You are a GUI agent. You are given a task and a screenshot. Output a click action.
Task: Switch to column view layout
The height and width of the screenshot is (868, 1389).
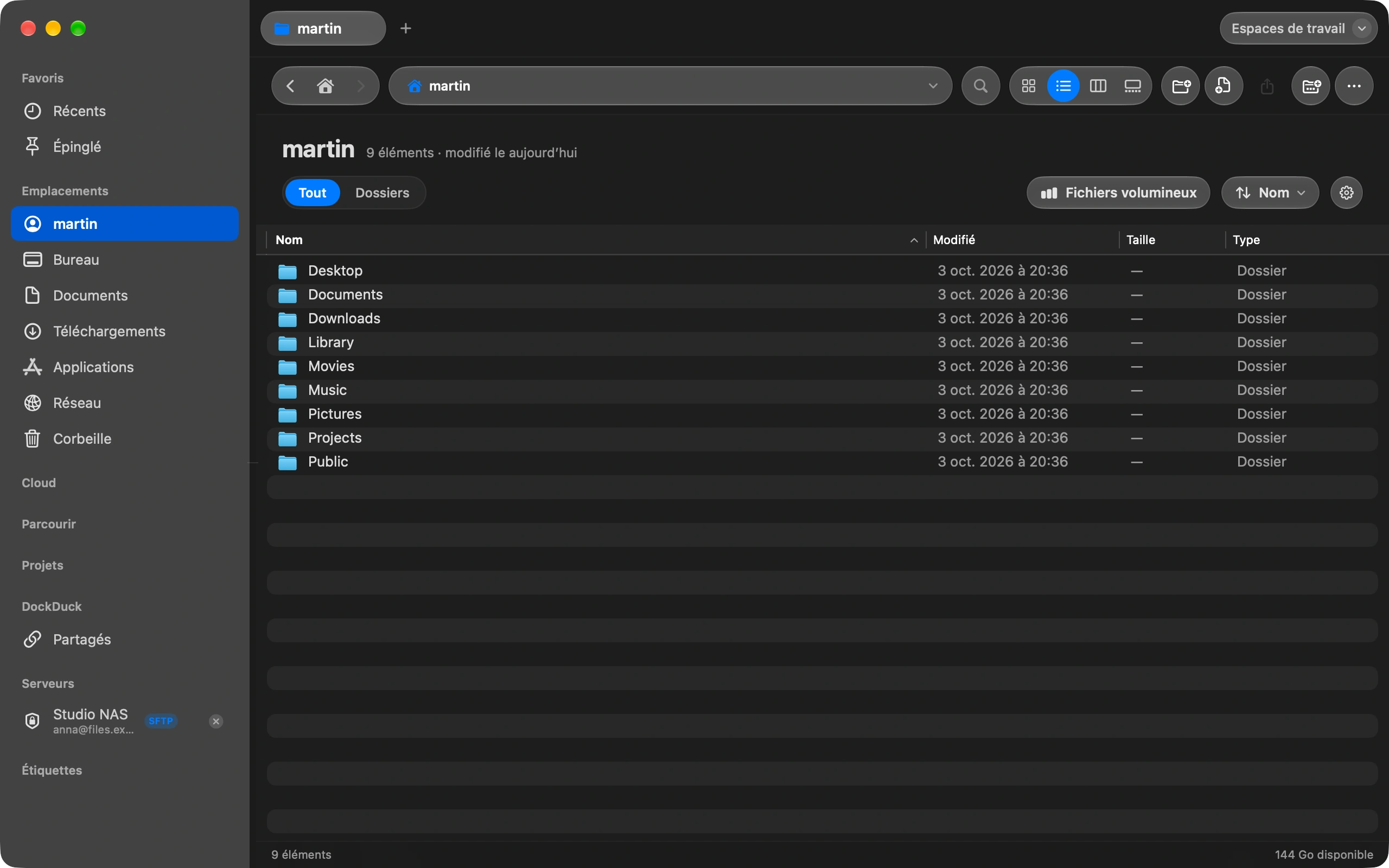coord(1098,86)
